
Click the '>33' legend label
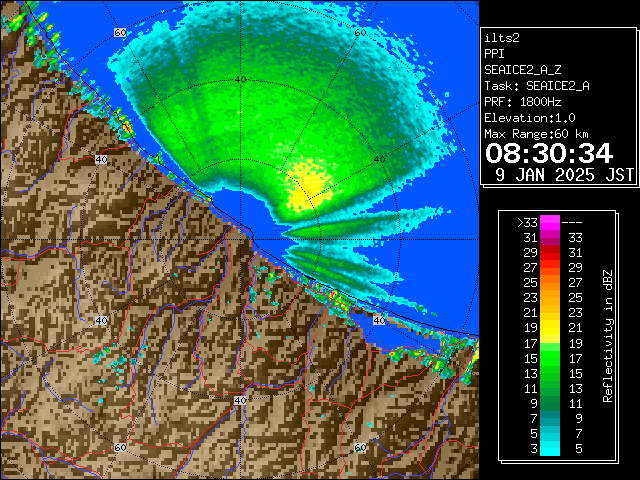[x=527, y=223]
